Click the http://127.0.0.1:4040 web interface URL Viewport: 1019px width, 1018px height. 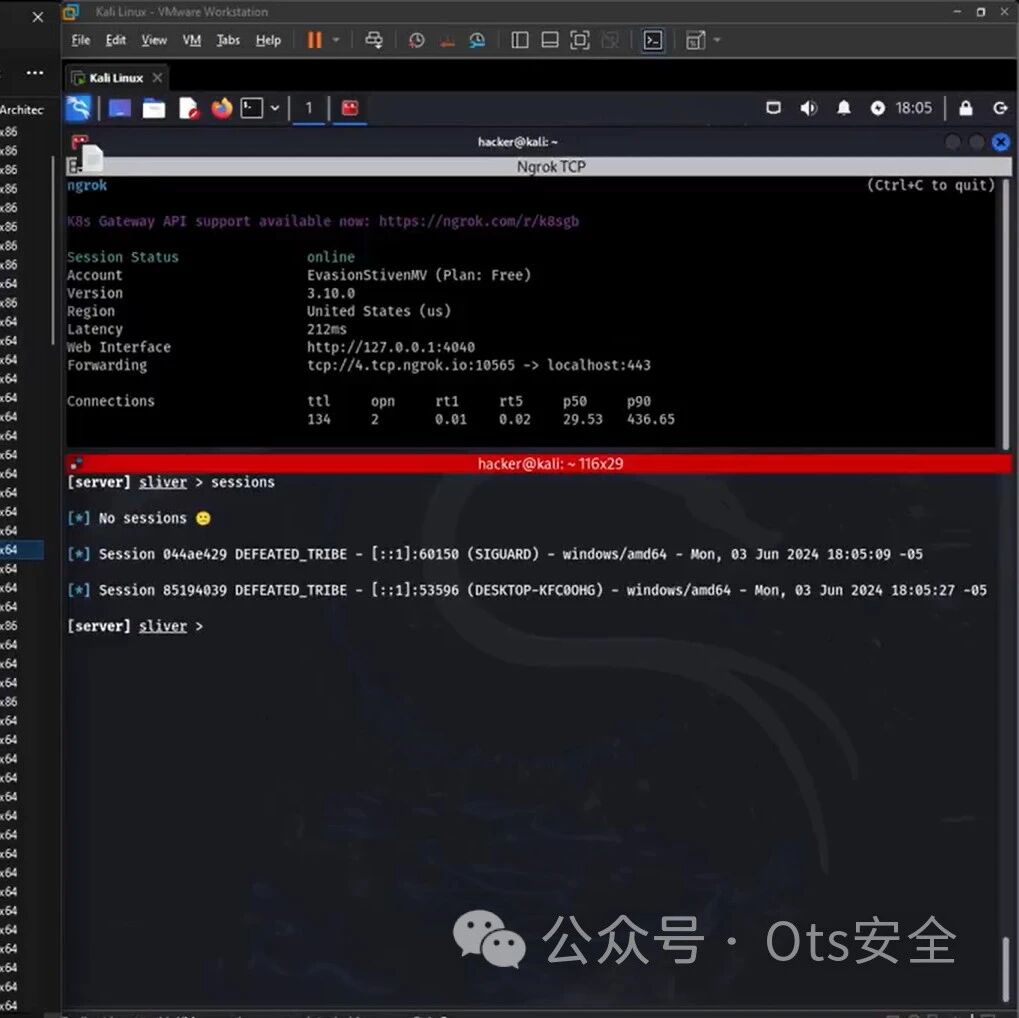(391, 347)
